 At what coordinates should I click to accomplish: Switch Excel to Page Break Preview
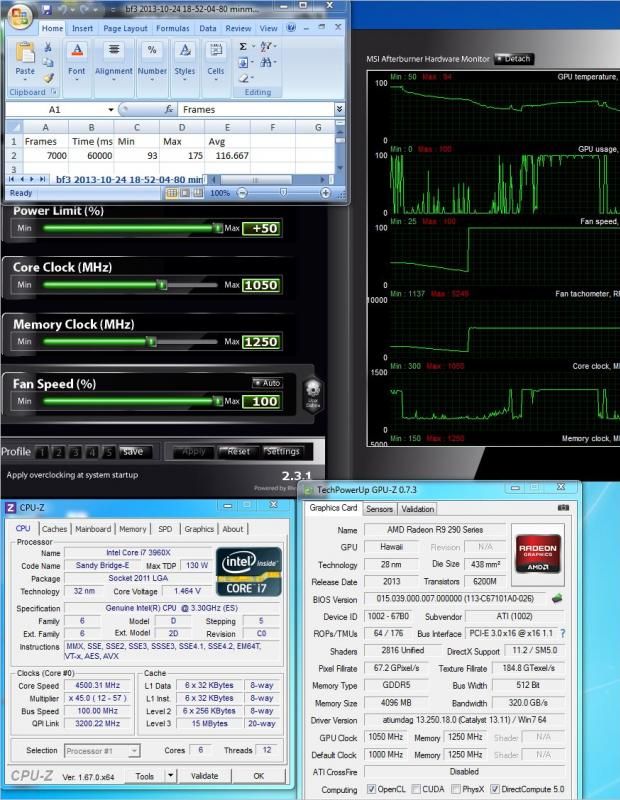tap(197, 193)
